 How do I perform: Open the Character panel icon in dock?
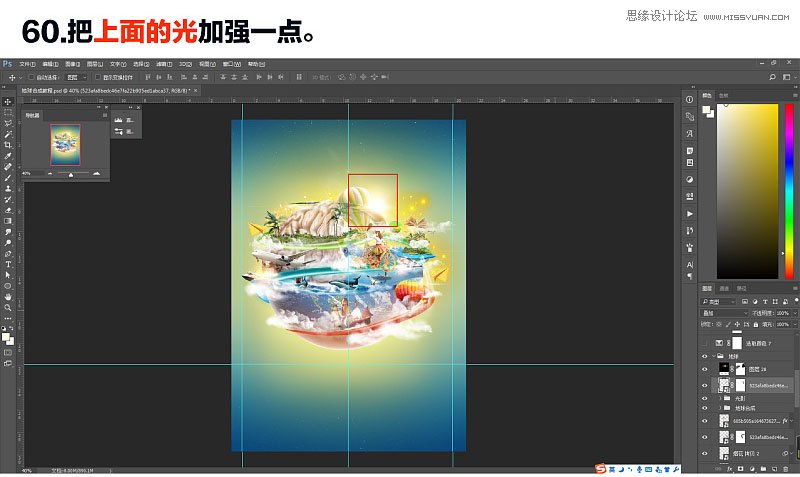tap(689, 265)
